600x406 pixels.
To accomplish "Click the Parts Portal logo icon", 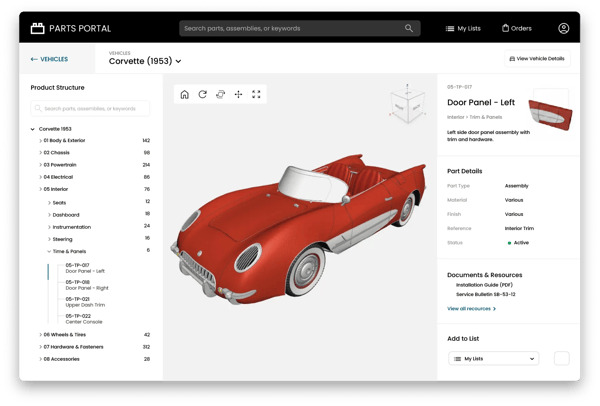I will 38,28.
